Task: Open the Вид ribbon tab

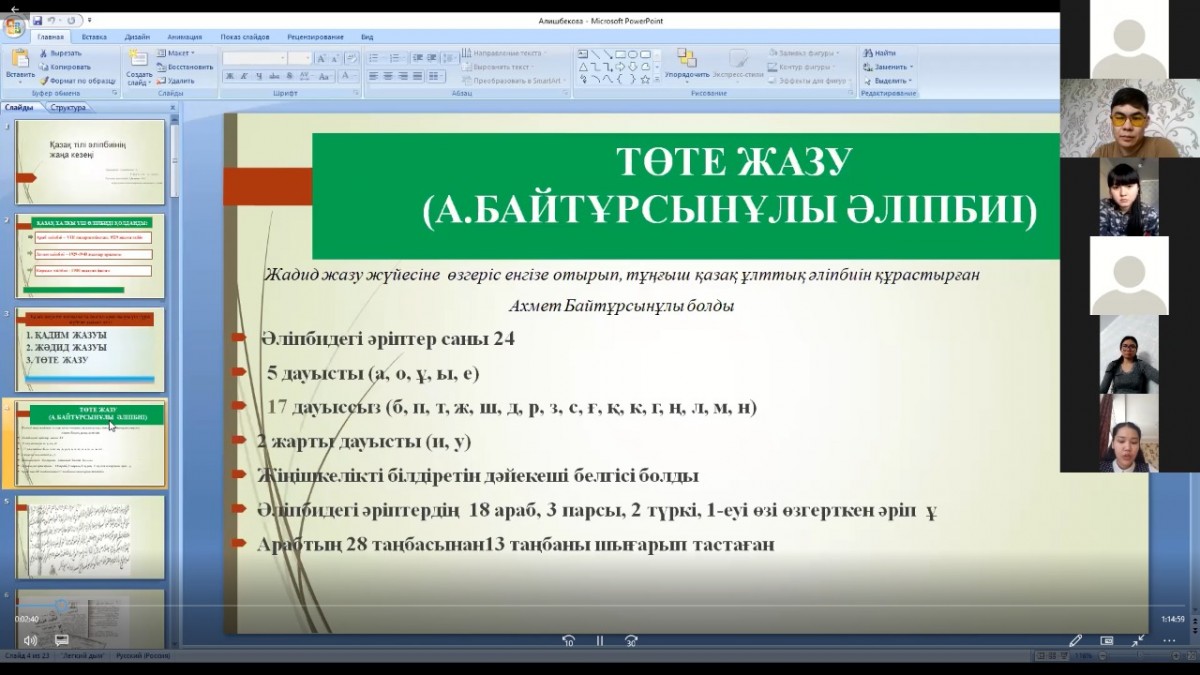Action: click(367, 36)
